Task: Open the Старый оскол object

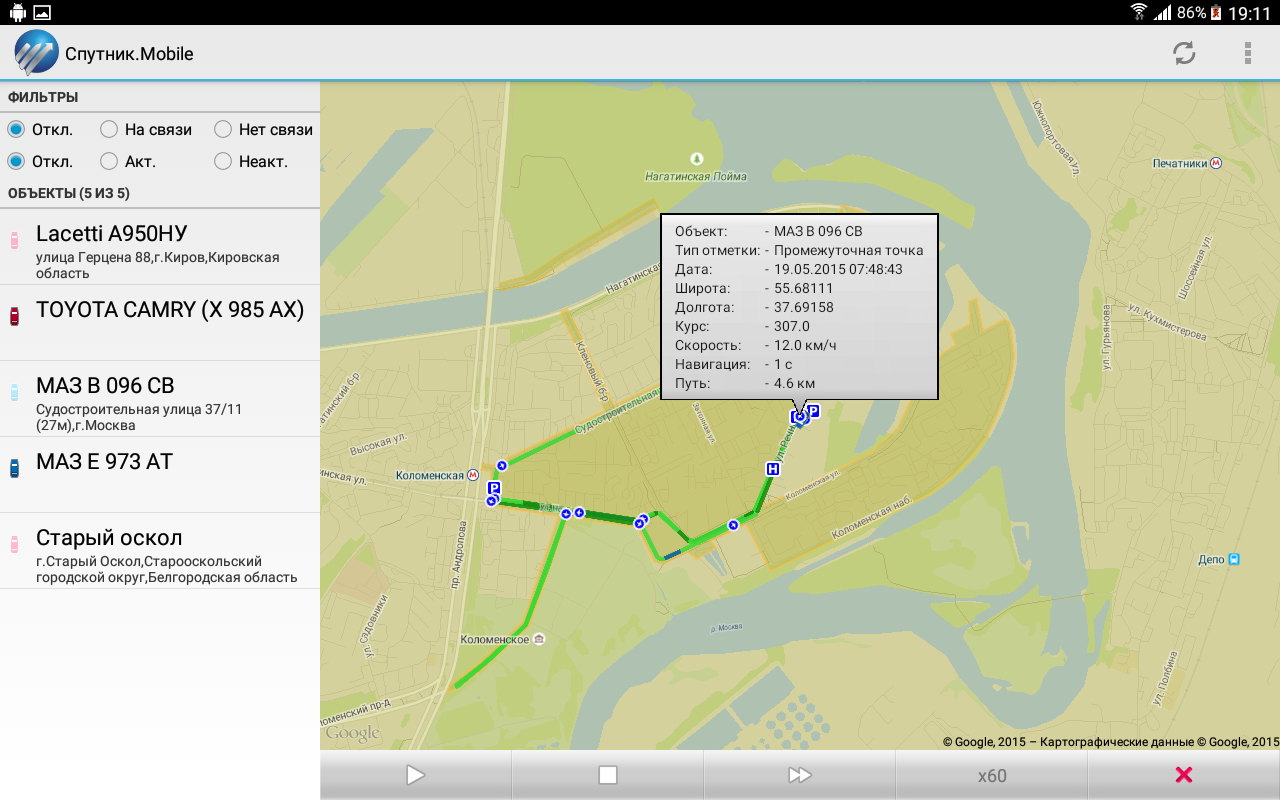Action: tap(160, 551)
